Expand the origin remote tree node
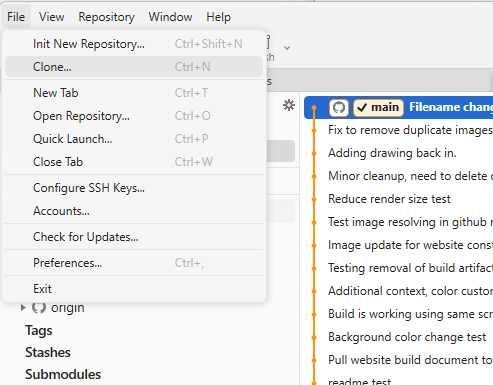493x385 pixels. (23, 307)
